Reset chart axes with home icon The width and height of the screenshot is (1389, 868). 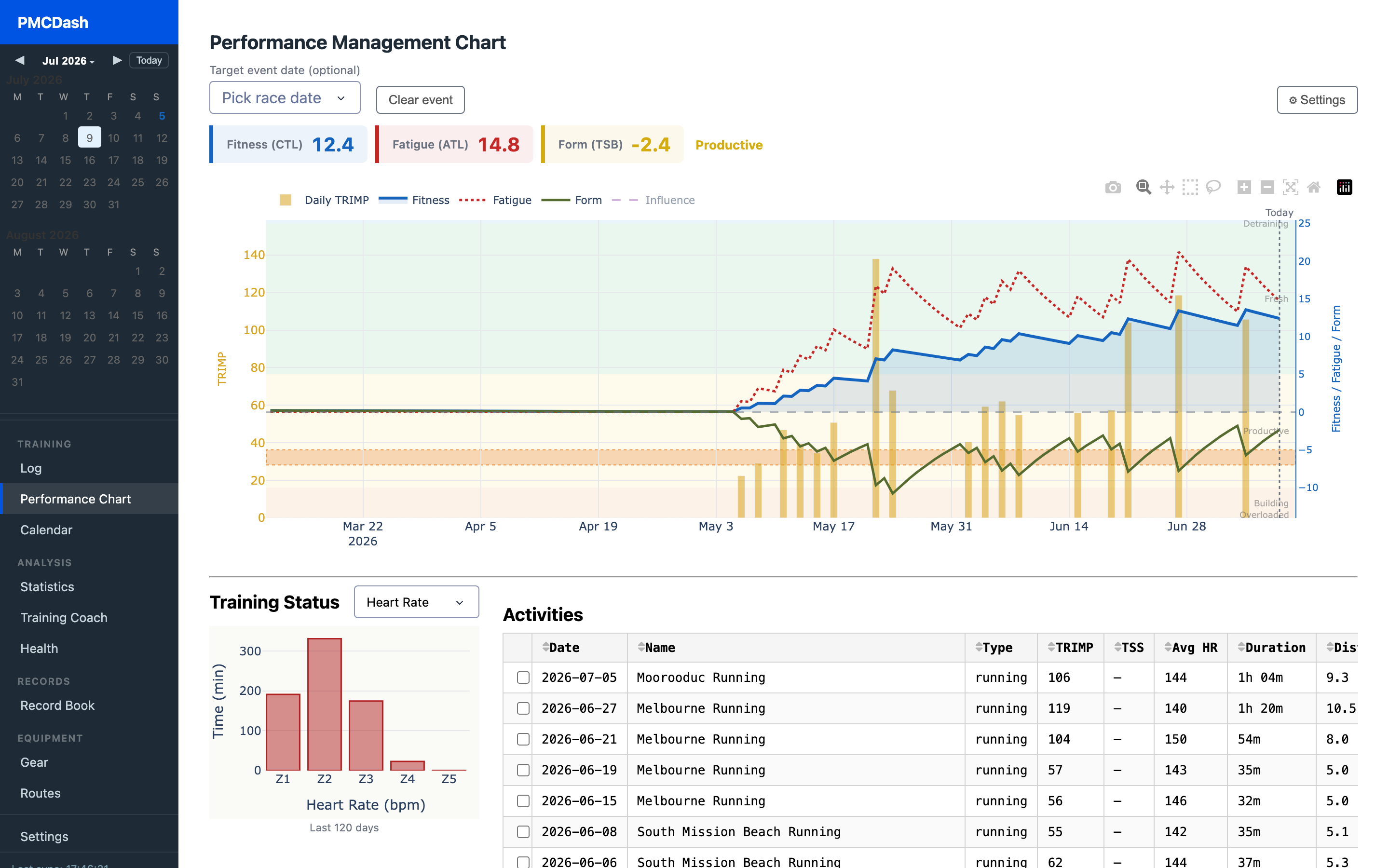(1314, 187)
